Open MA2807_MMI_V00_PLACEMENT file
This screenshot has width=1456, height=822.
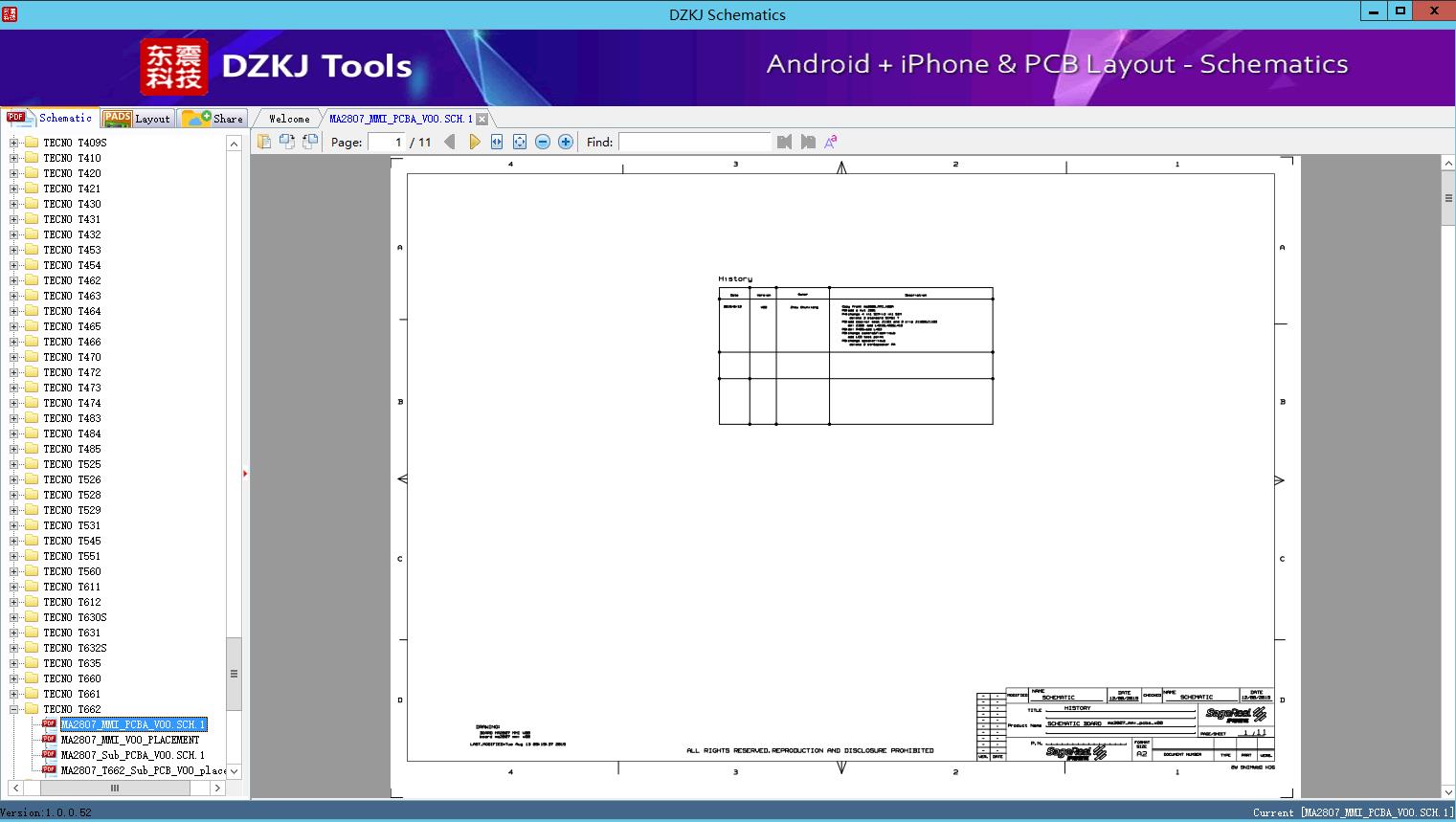tap(130, 740)
